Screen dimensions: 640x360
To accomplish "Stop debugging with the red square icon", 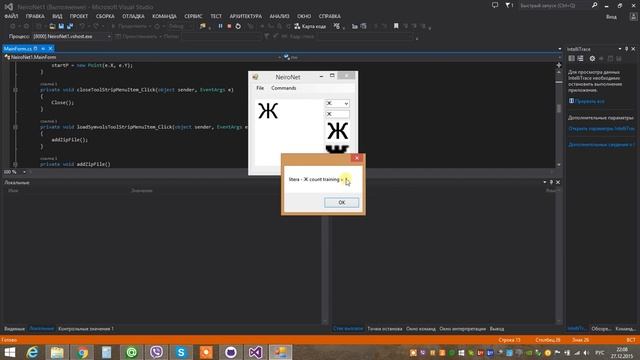I will click(229, 26).
